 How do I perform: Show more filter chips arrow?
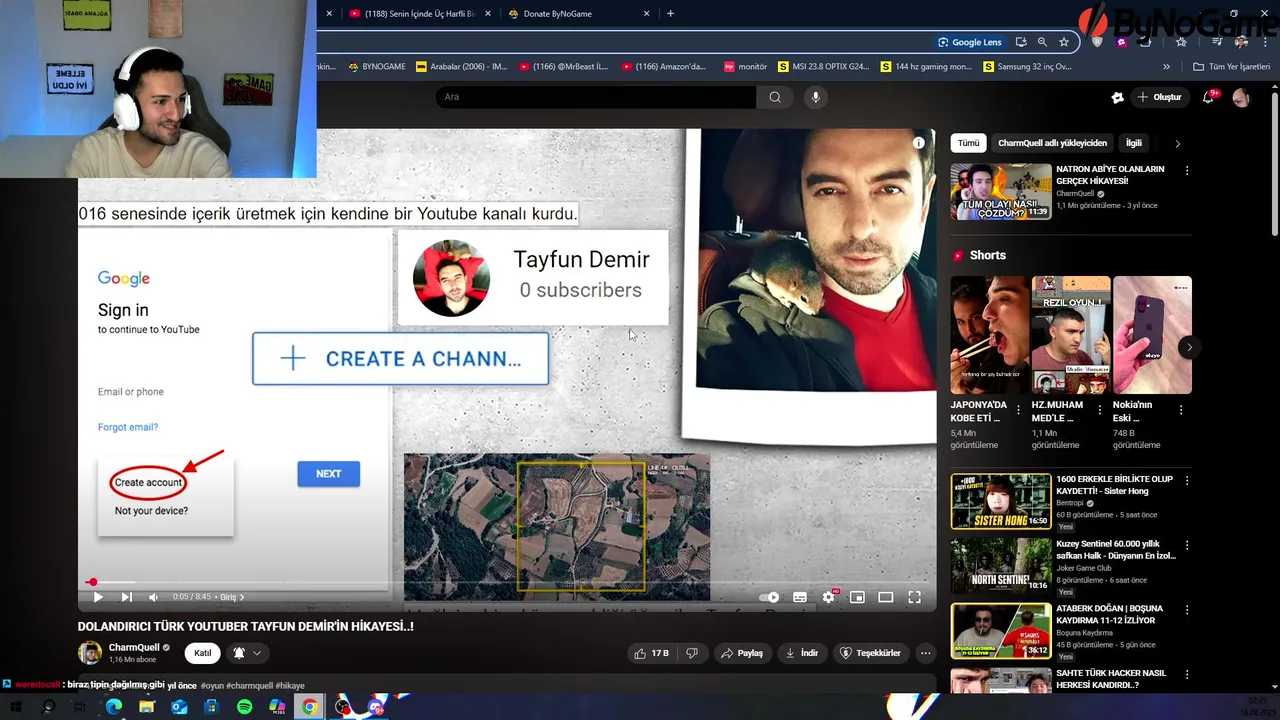coord(1177,143)
